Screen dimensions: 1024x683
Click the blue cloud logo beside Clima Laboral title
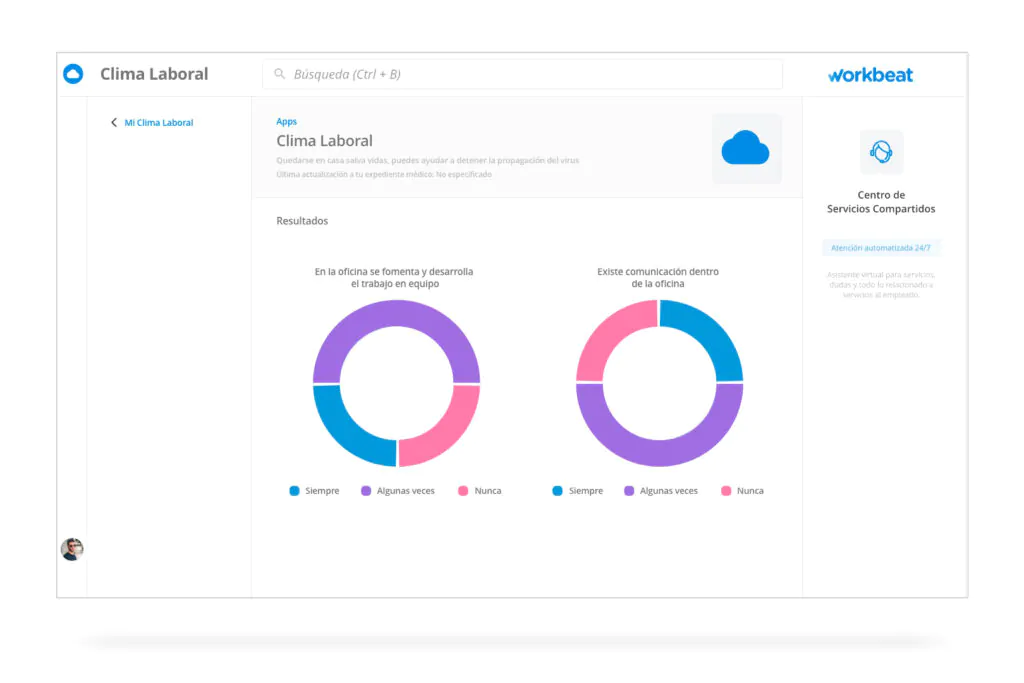pyautogui.click(x=73, y=74)
